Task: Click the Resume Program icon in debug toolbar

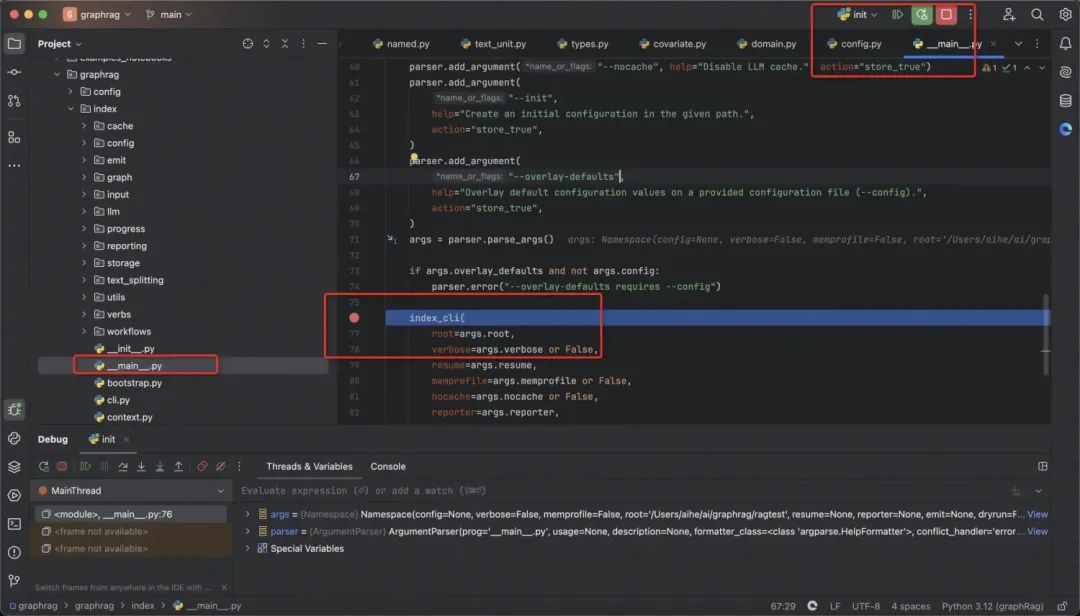Action: pos(85,466)
